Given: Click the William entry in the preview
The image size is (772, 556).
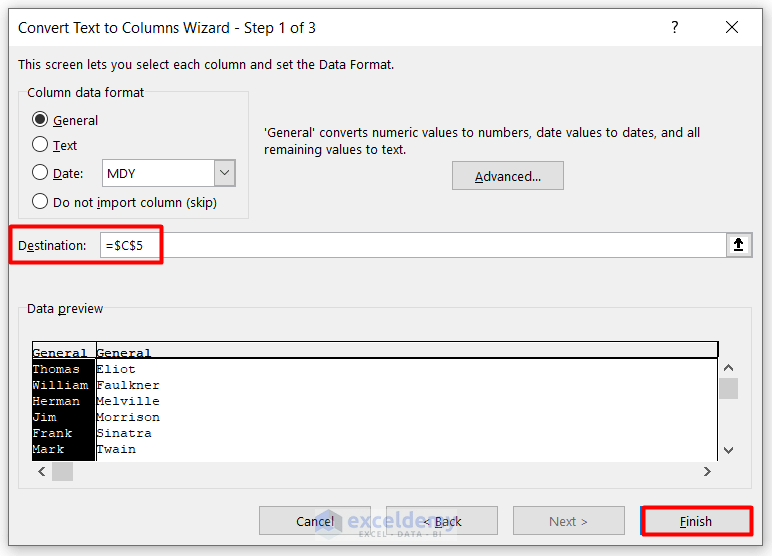Looking at the screenshot, I should pos(61,385).
